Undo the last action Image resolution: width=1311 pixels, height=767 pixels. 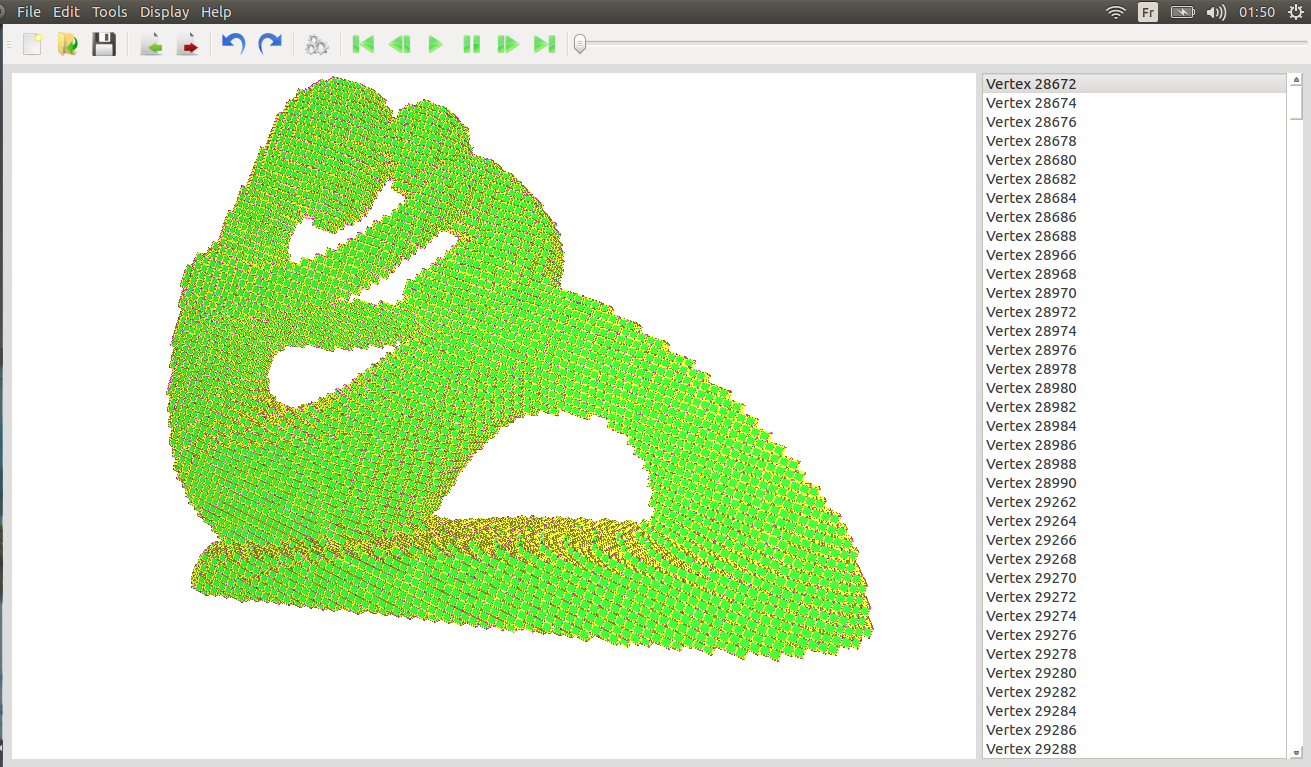(233, 44)
